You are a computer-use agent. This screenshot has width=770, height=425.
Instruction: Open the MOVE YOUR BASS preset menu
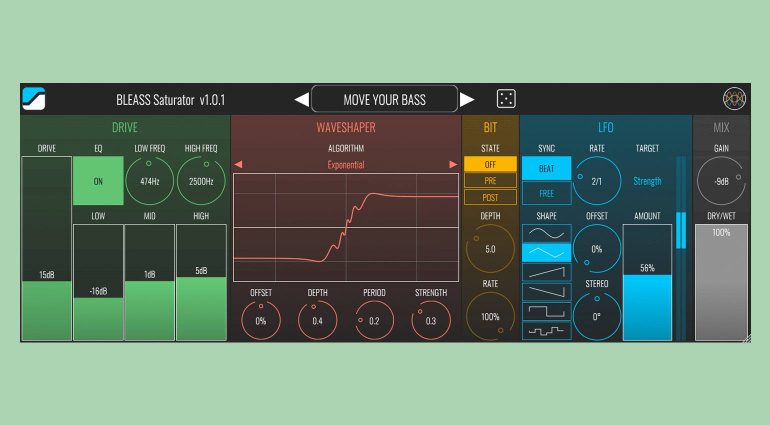point(385,99)
